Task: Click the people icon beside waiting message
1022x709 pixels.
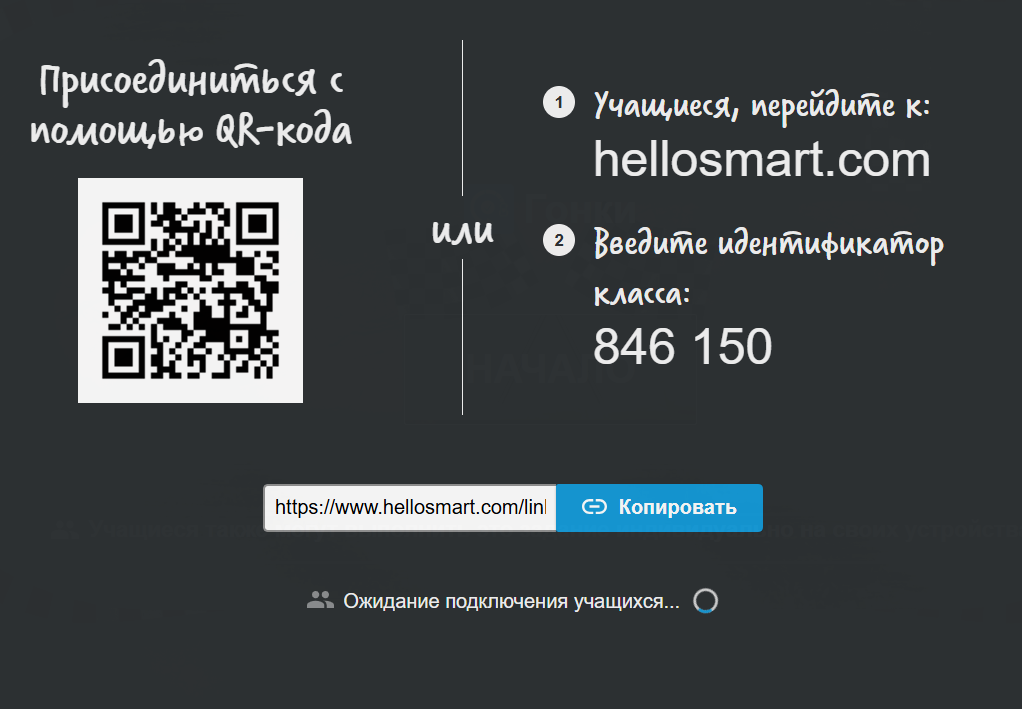Action: pos(320,600)
